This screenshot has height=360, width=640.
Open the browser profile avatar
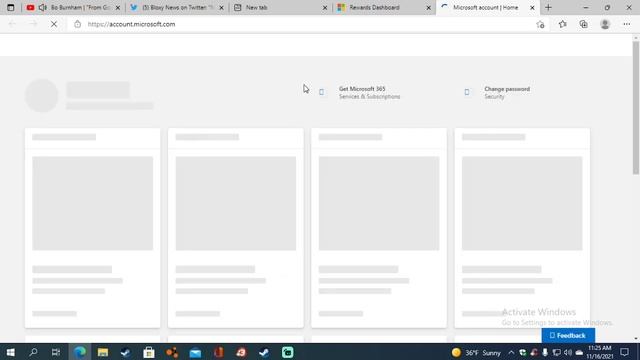click(605, 24)
